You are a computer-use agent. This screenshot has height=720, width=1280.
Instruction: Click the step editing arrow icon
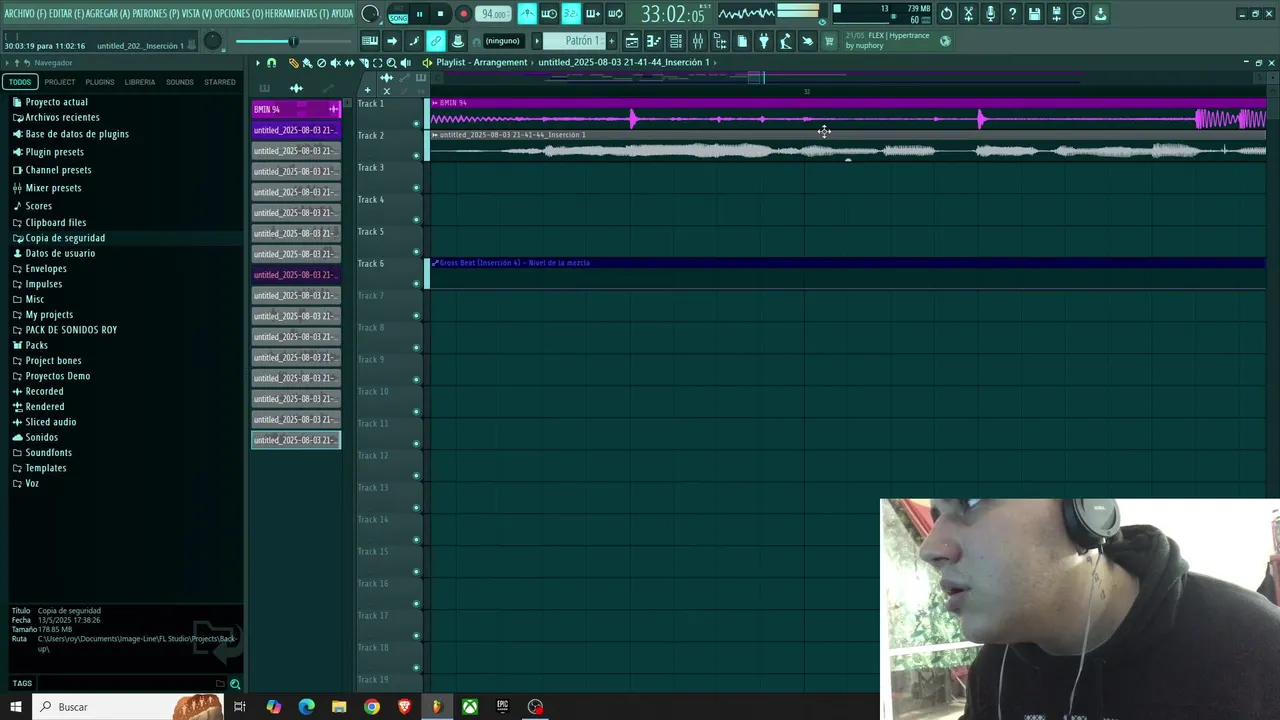(392, 41)
